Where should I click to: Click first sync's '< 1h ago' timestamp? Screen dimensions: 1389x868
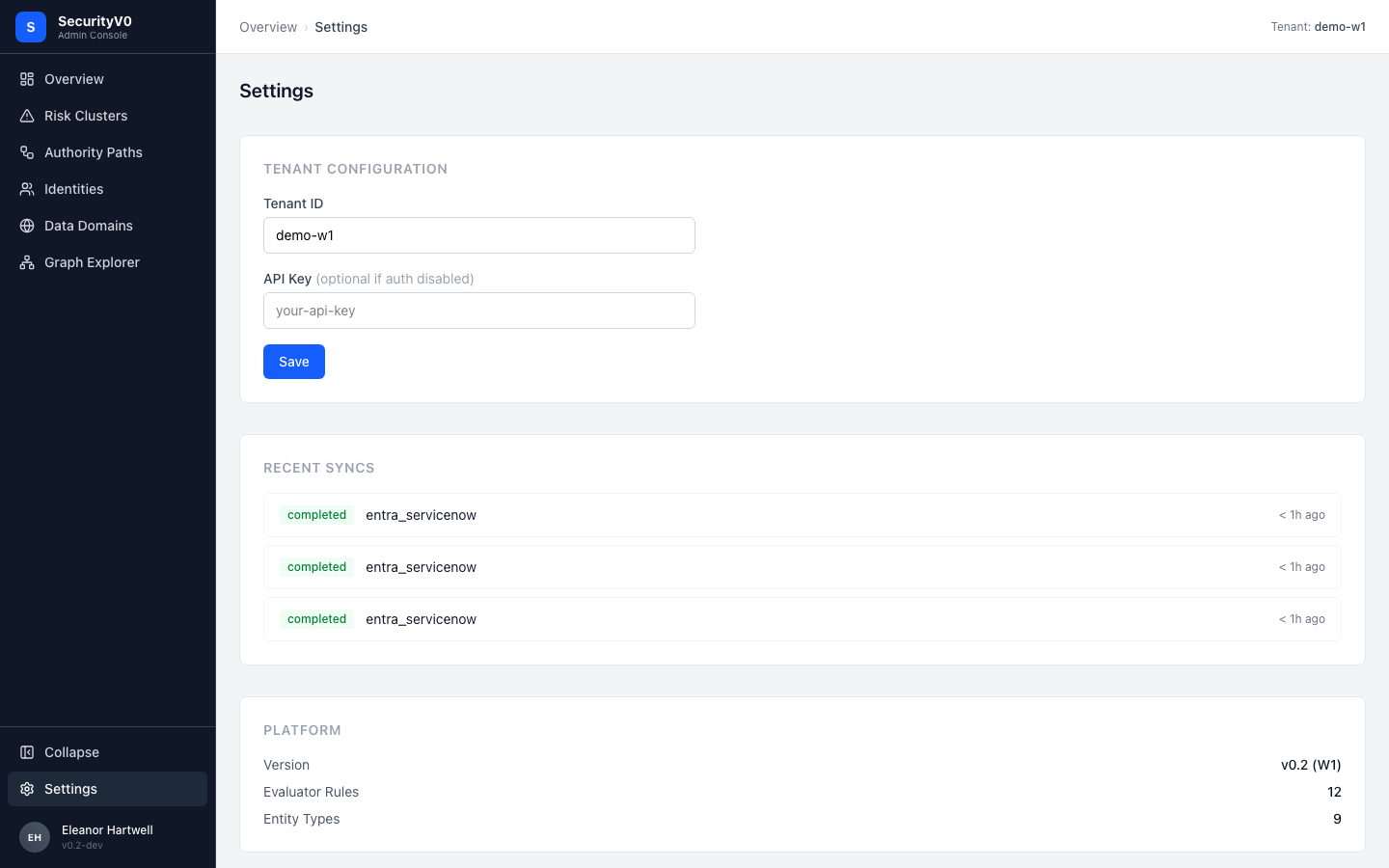pyautogui.click(x=1302, y=515)
